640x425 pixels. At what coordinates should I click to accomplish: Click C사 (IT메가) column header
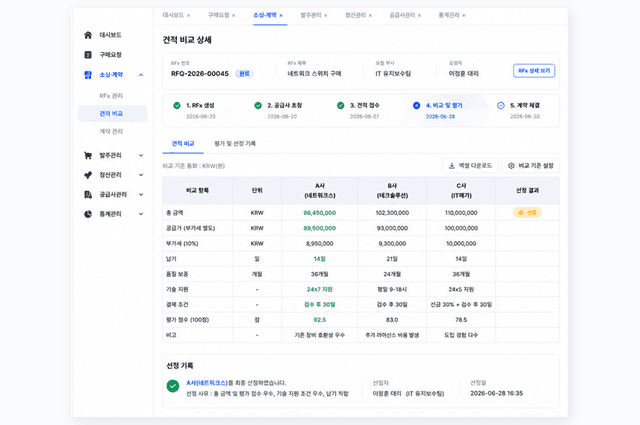coord(461,191)
